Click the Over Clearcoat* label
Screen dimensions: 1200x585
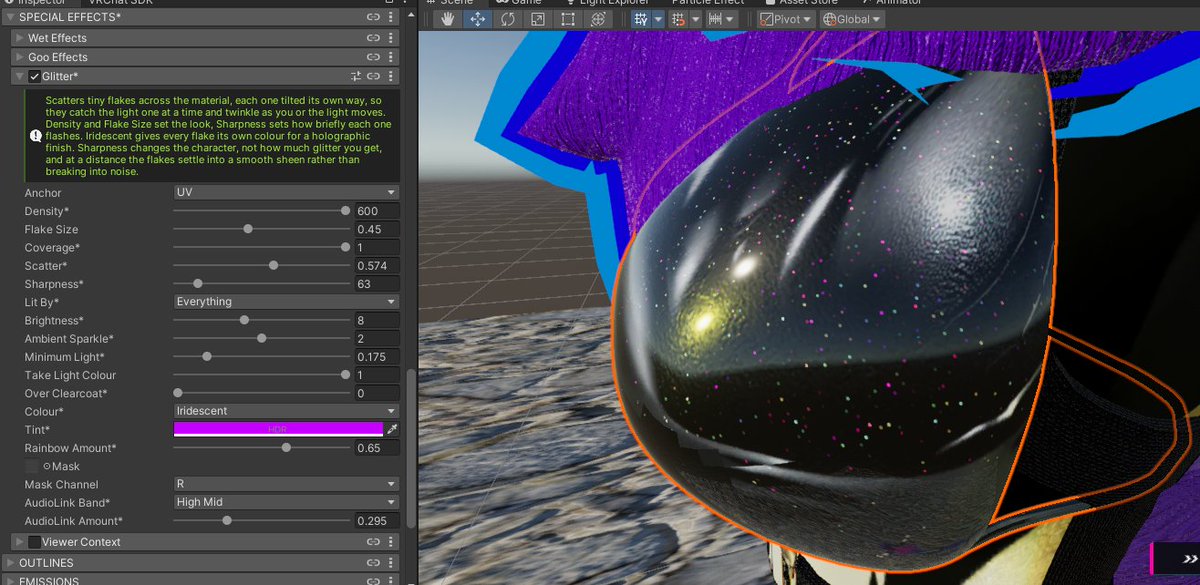tap(66, 393)
